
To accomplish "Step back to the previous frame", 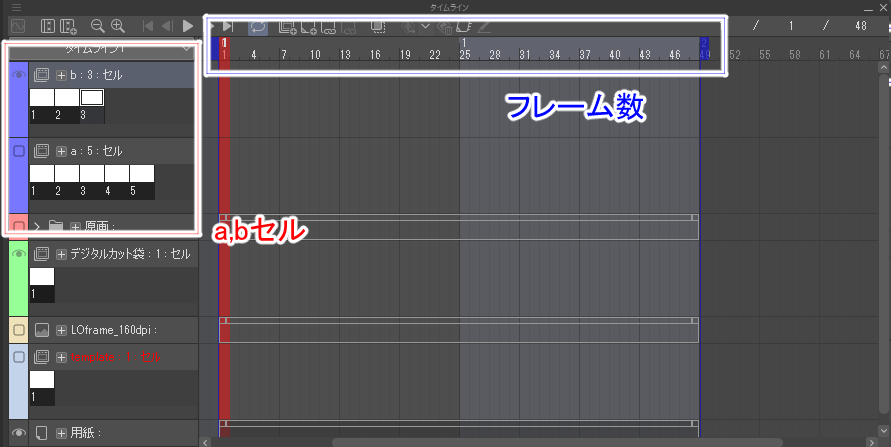I will 166,26.
